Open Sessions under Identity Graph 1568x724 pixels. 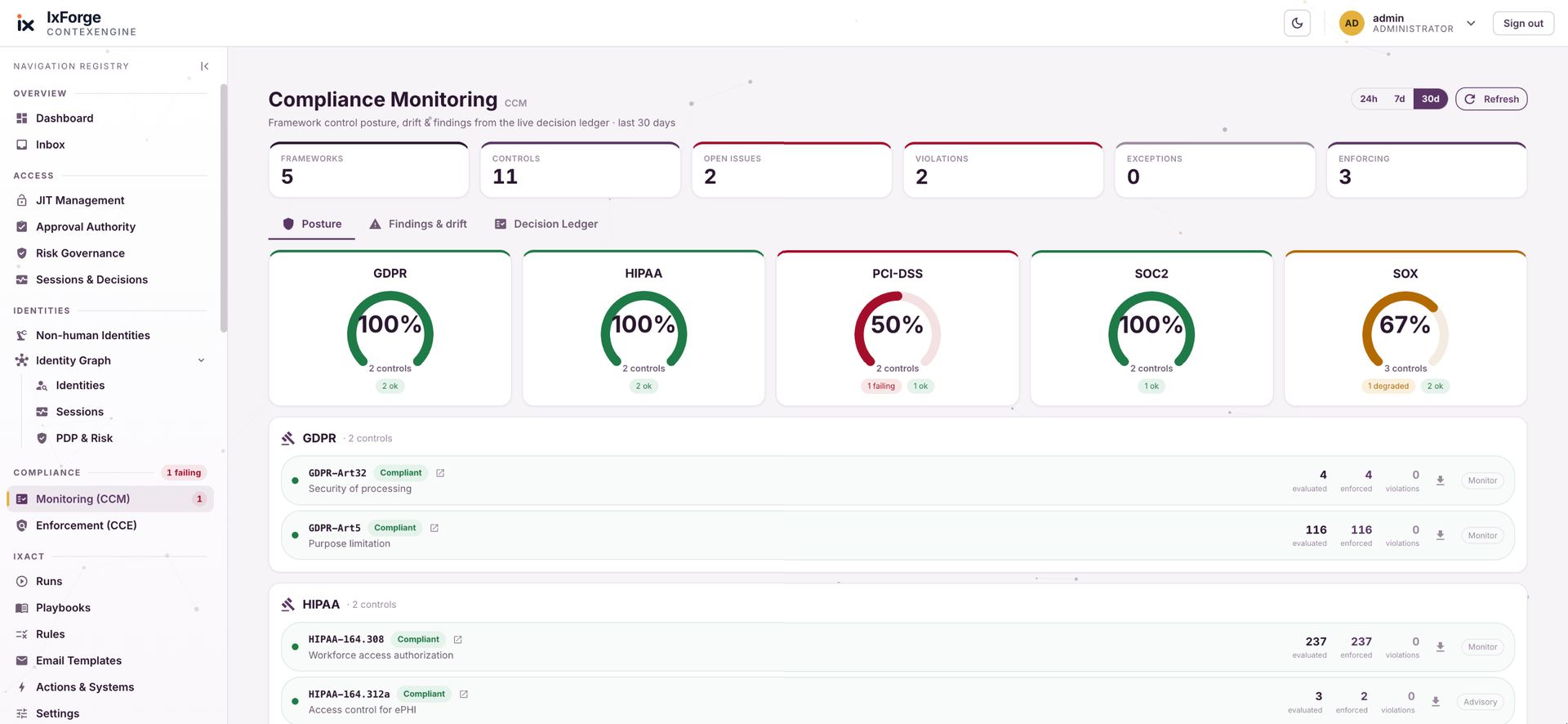(79, 412)
